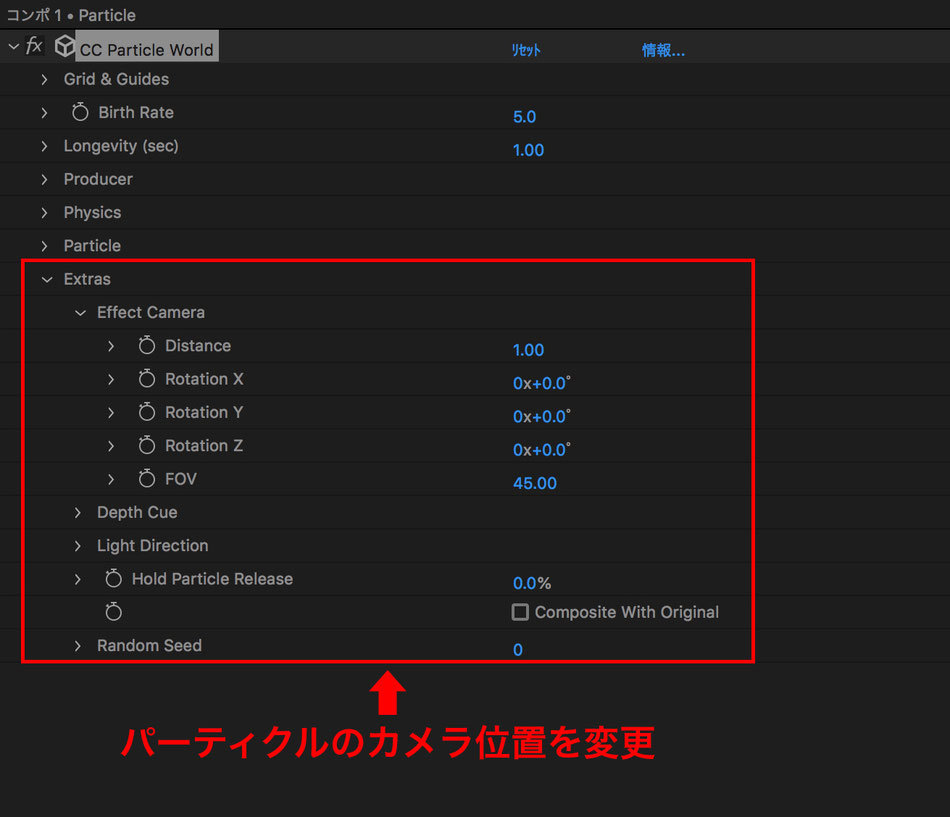Toggle the Distance stopwatch
This screenshot has height=817, width=950.
147,345
